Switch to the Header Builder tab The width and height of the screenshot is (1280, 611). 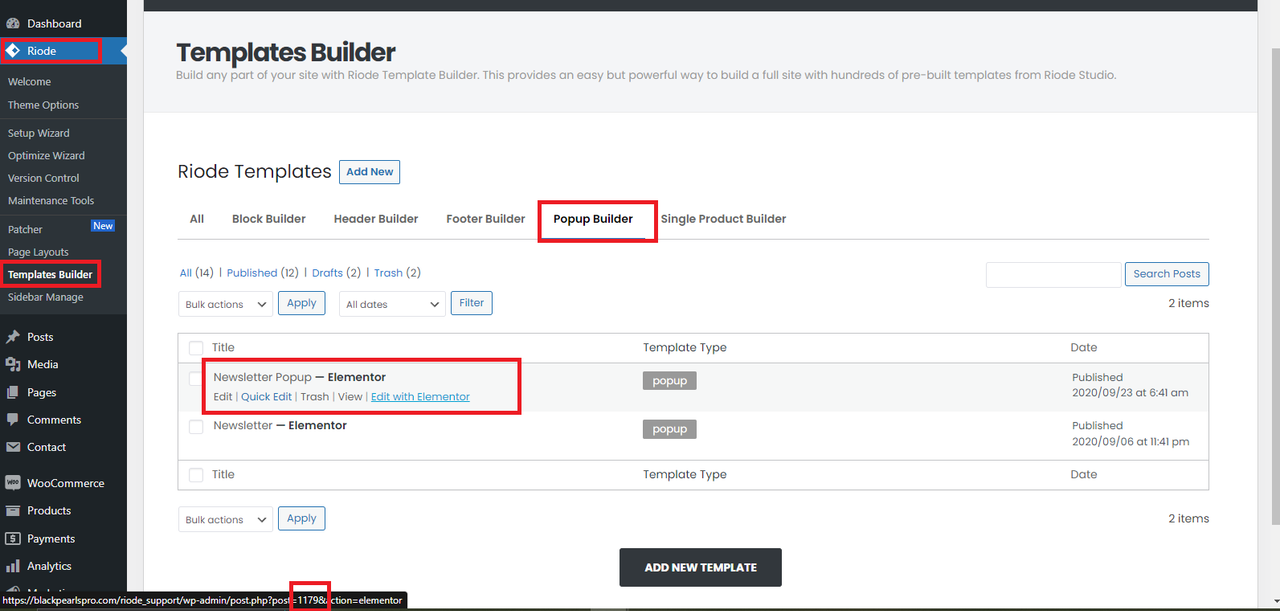376,219
